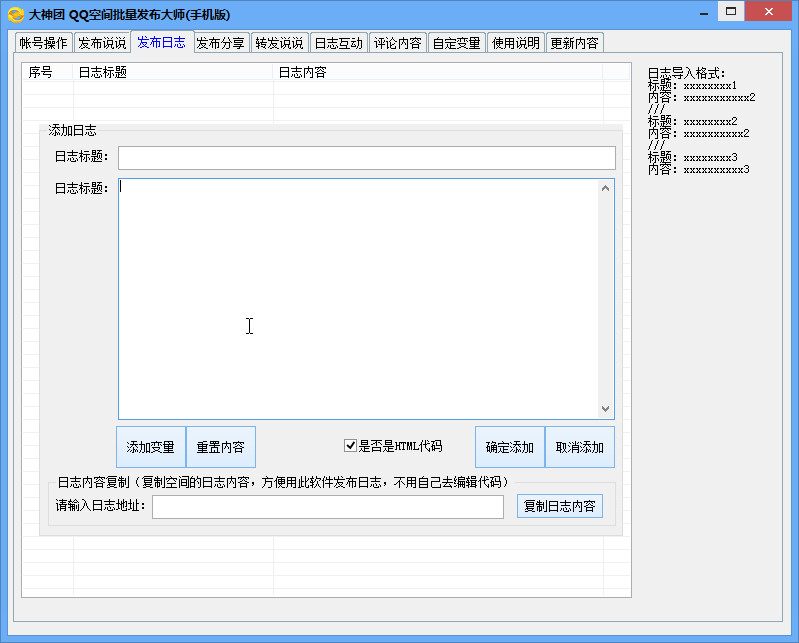Focus the 请输入日志地址 input field
The width and height of the screenshot is (799, 643).
pos(328,507)
